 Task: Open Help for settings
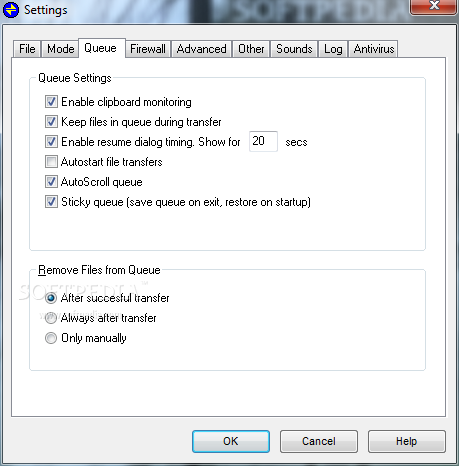tap(407, 441)
